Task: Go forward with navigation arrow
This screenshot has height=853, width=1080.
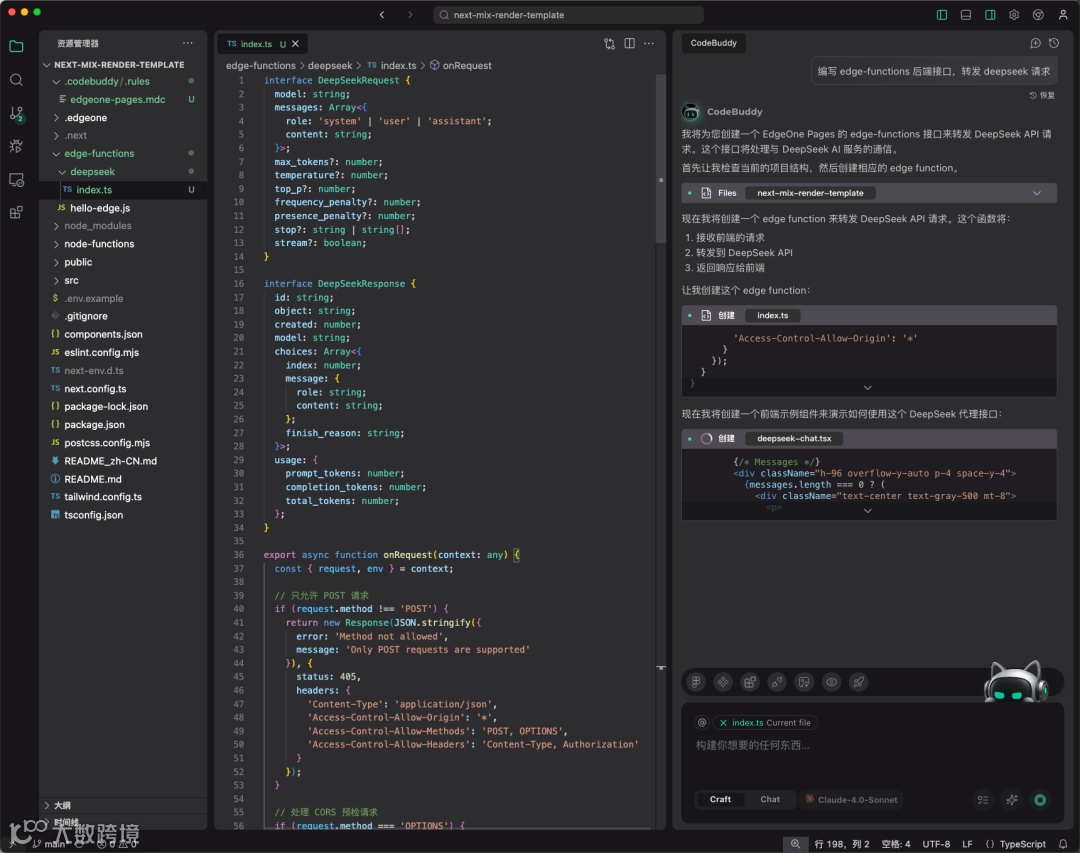Action: point(410,14)
